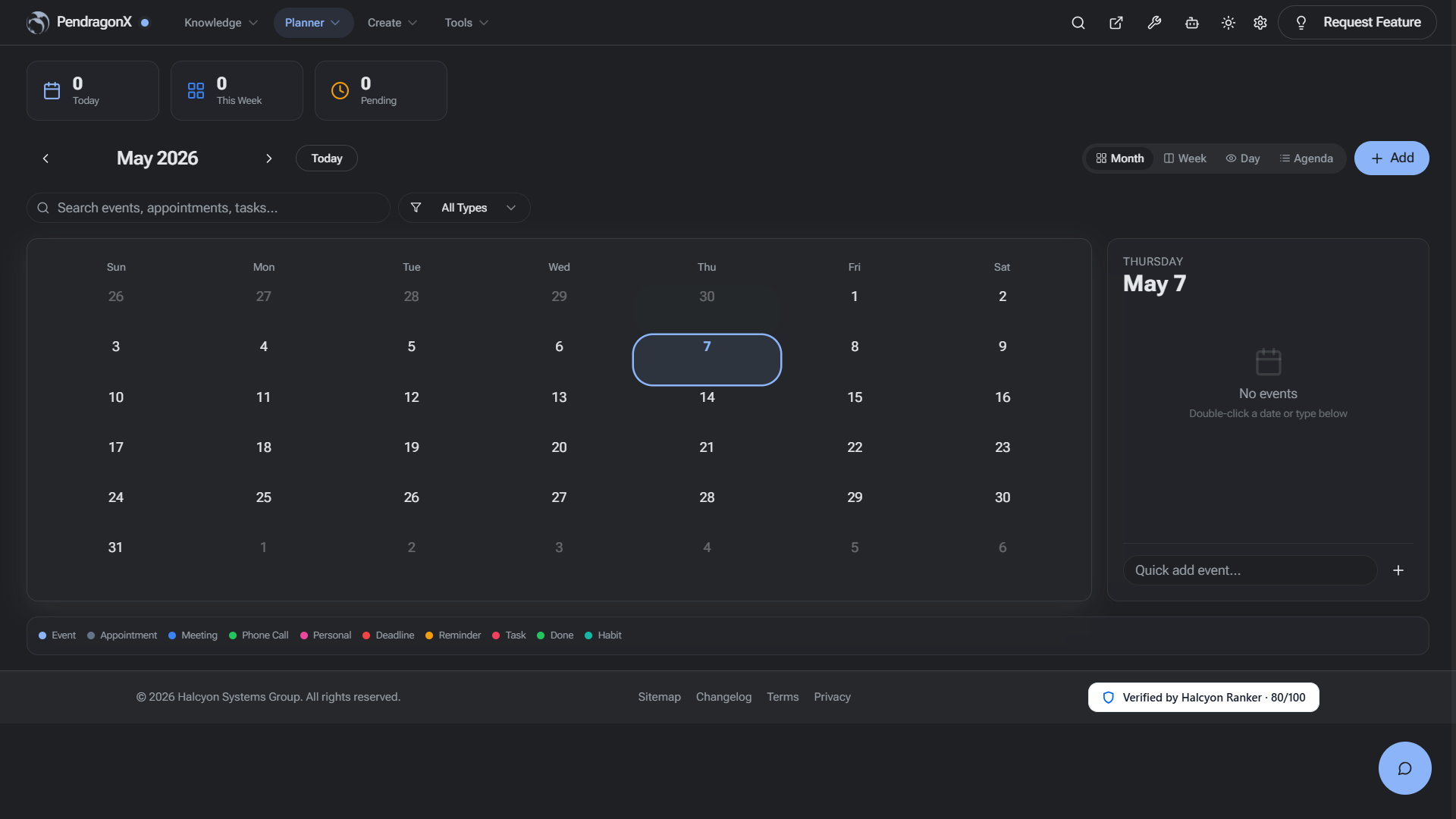The width and height of the screenshot is (1456, 819).
Task: Click the No events calendar icon
Action: click(1269, 362)
